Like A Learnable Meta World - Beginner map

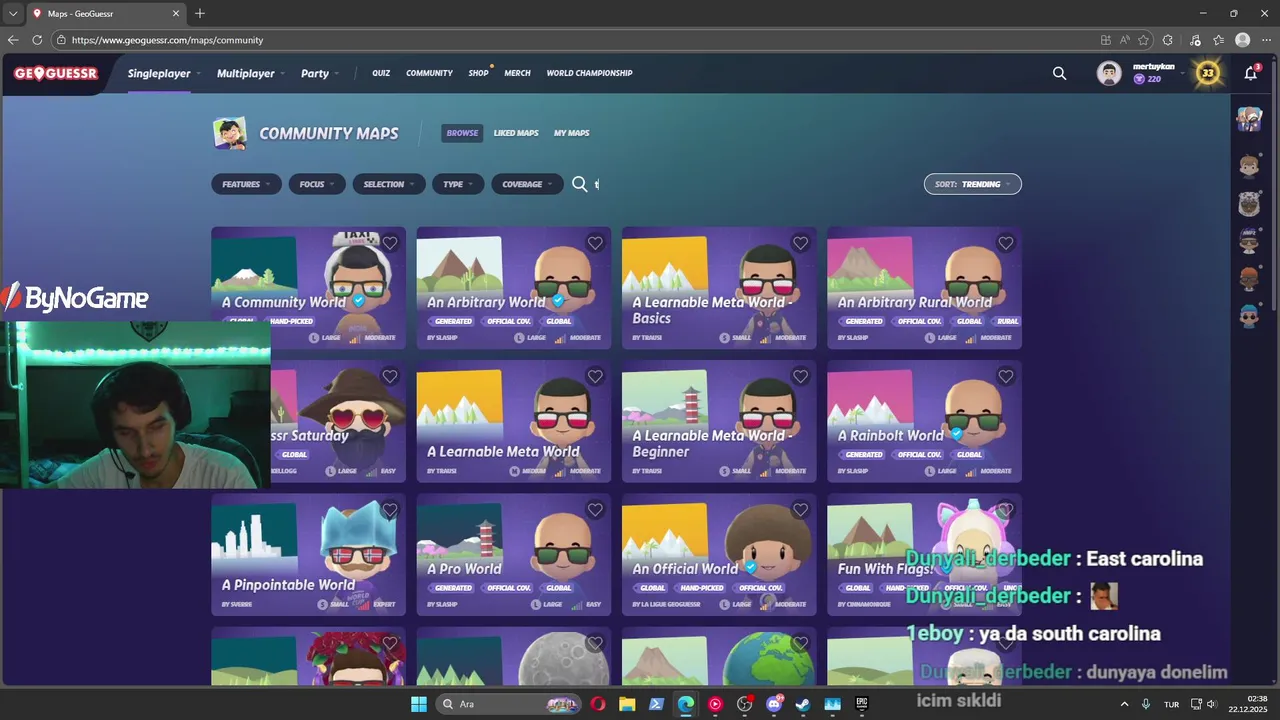[x=800, y=377]
